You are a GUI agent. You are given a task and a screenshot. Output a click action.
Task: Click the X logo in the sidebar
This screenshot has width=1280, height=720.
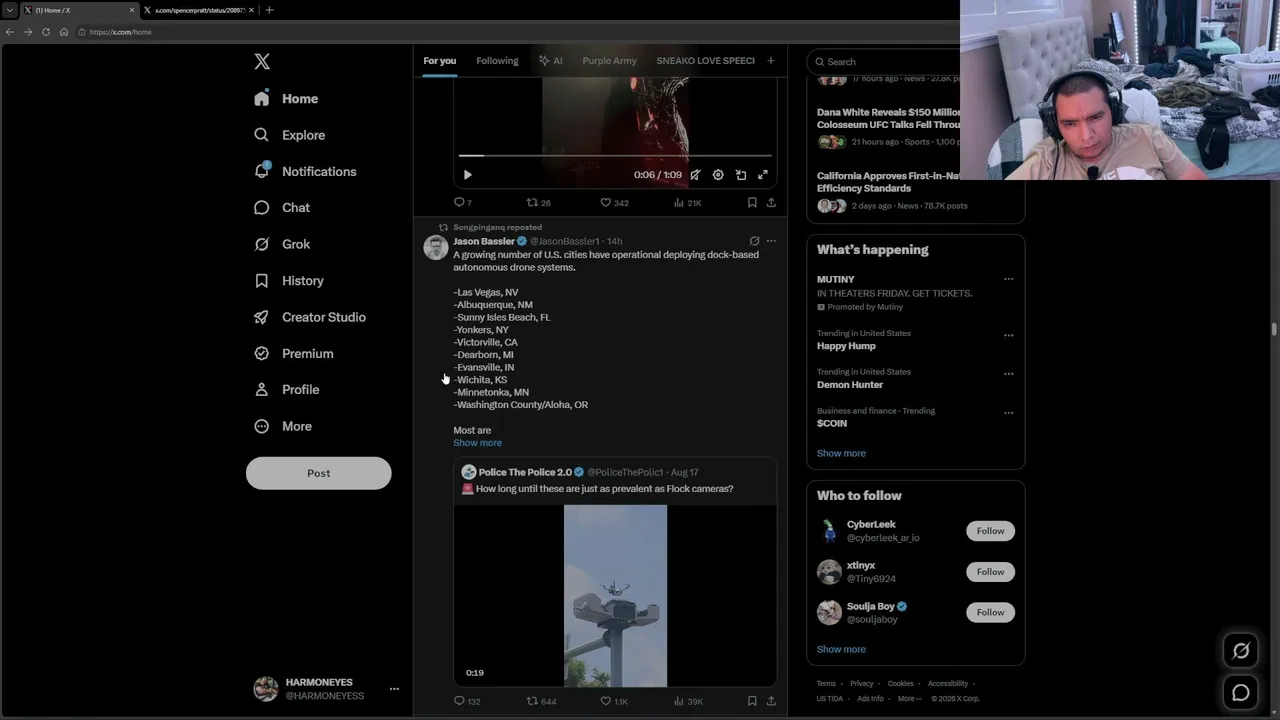[262, 62]
